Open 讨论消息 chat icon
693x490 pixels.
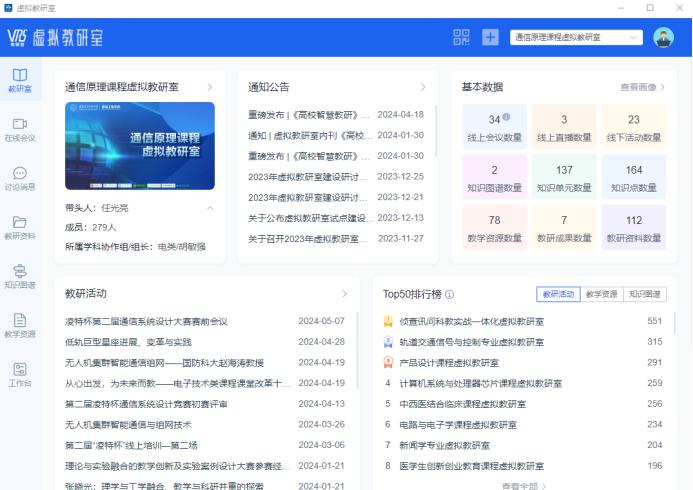(x=20, y=178)
